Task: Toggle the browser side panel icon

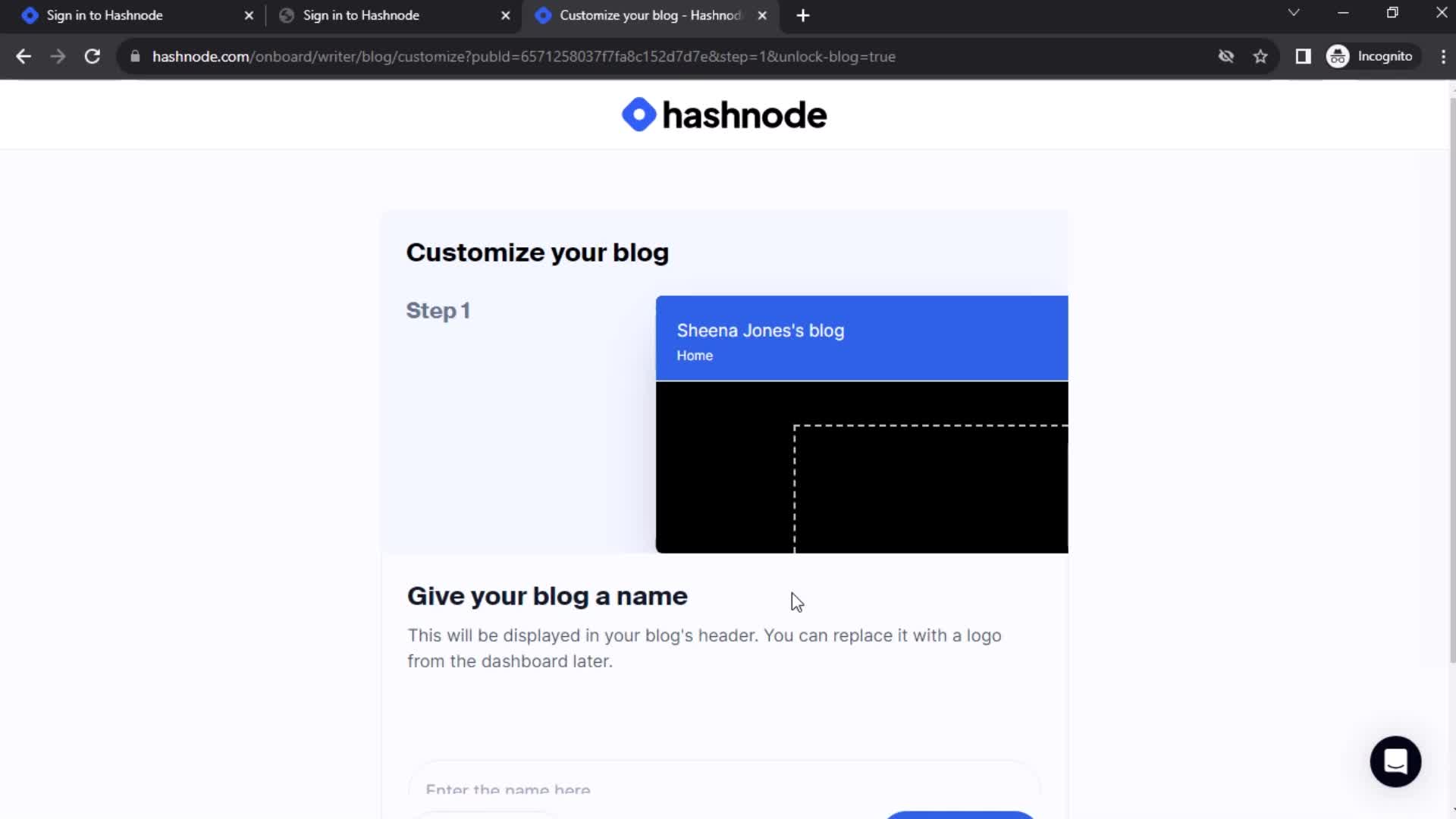Action: tap(1303, 56)
